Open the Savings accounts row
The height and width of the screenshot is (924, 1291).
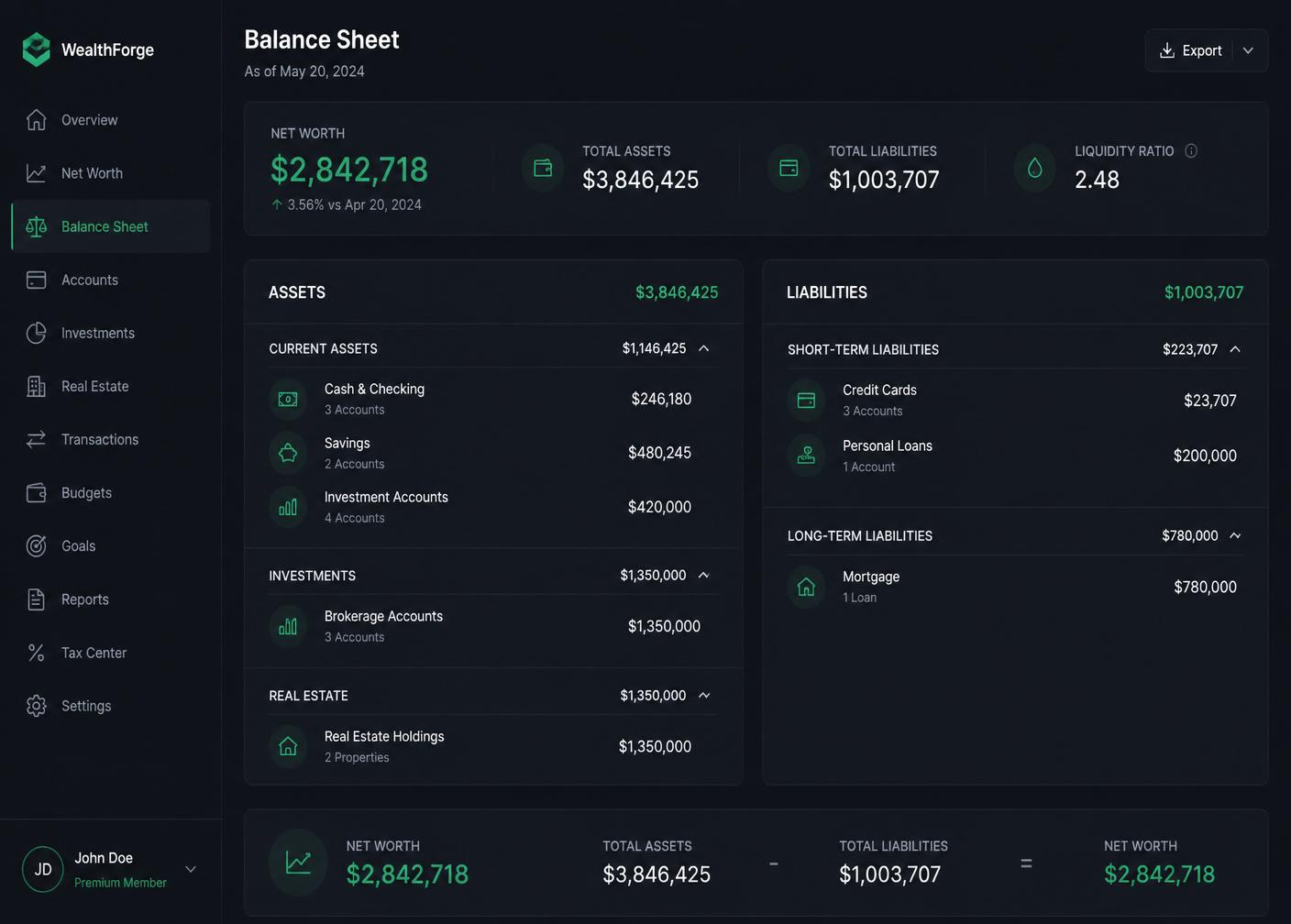pyautogui.click(x=493, y=453)
